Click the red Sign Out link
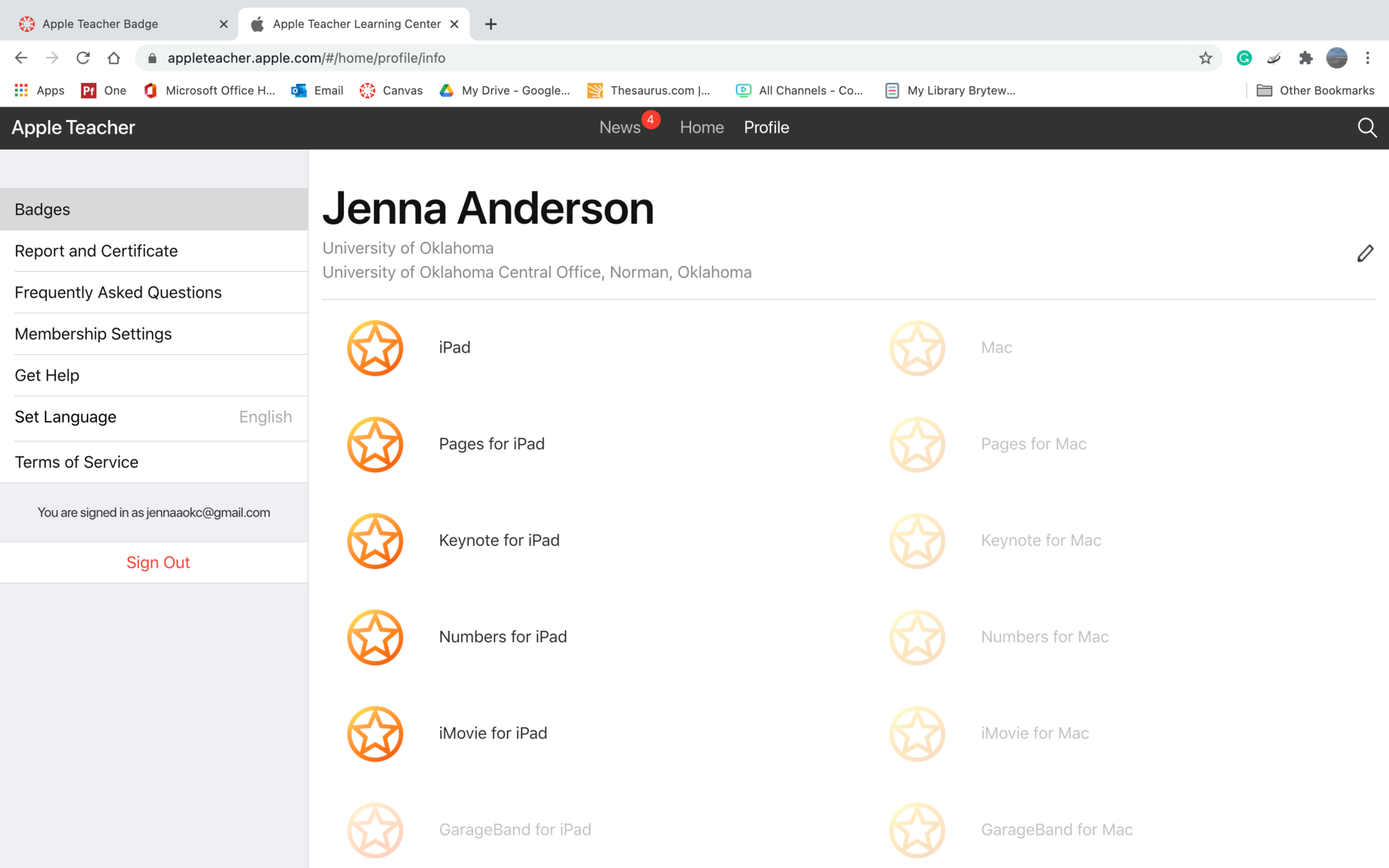1389x868 pixels. [x=157, y=563]
